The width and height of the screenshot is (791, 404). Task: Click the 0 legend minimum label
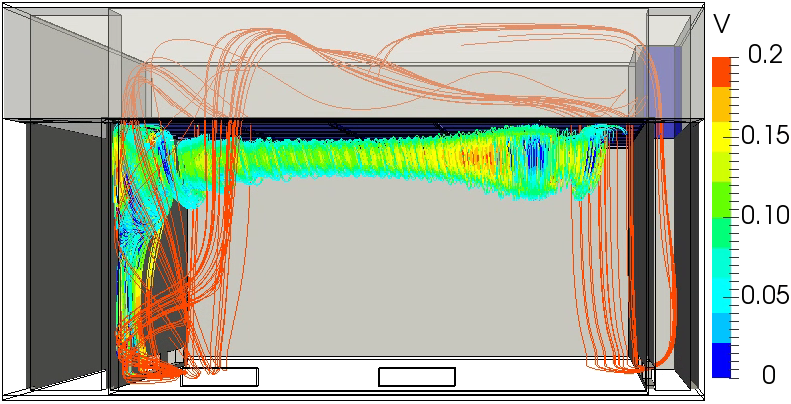767,374
